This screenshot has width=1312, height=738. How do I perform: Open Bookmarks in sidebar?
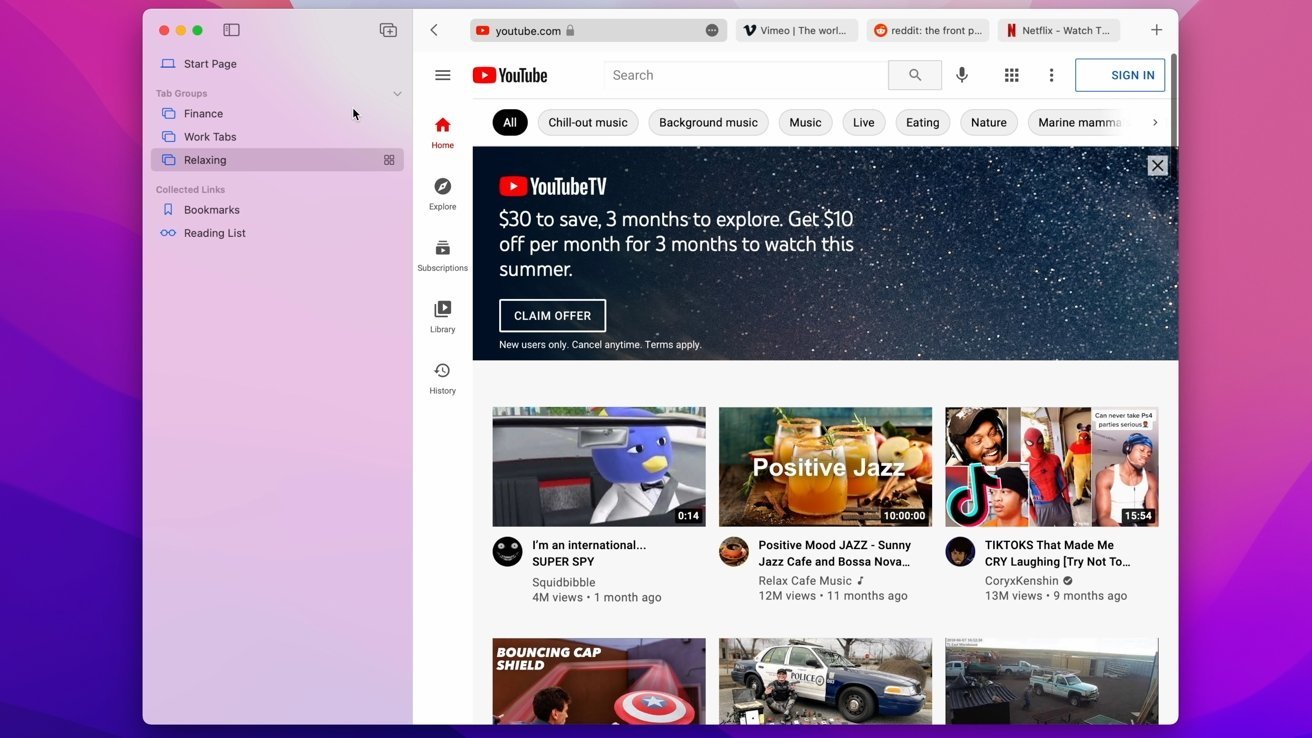coord(277,210)
